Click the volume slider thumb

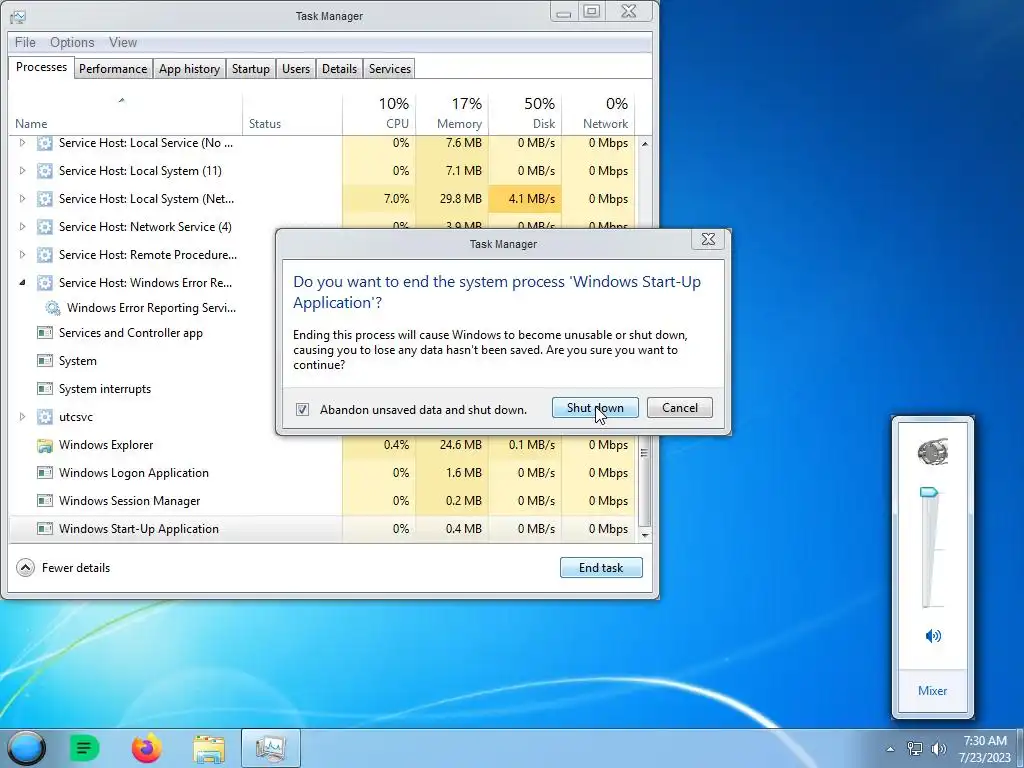pyautogui.click(x=929, y=492)
